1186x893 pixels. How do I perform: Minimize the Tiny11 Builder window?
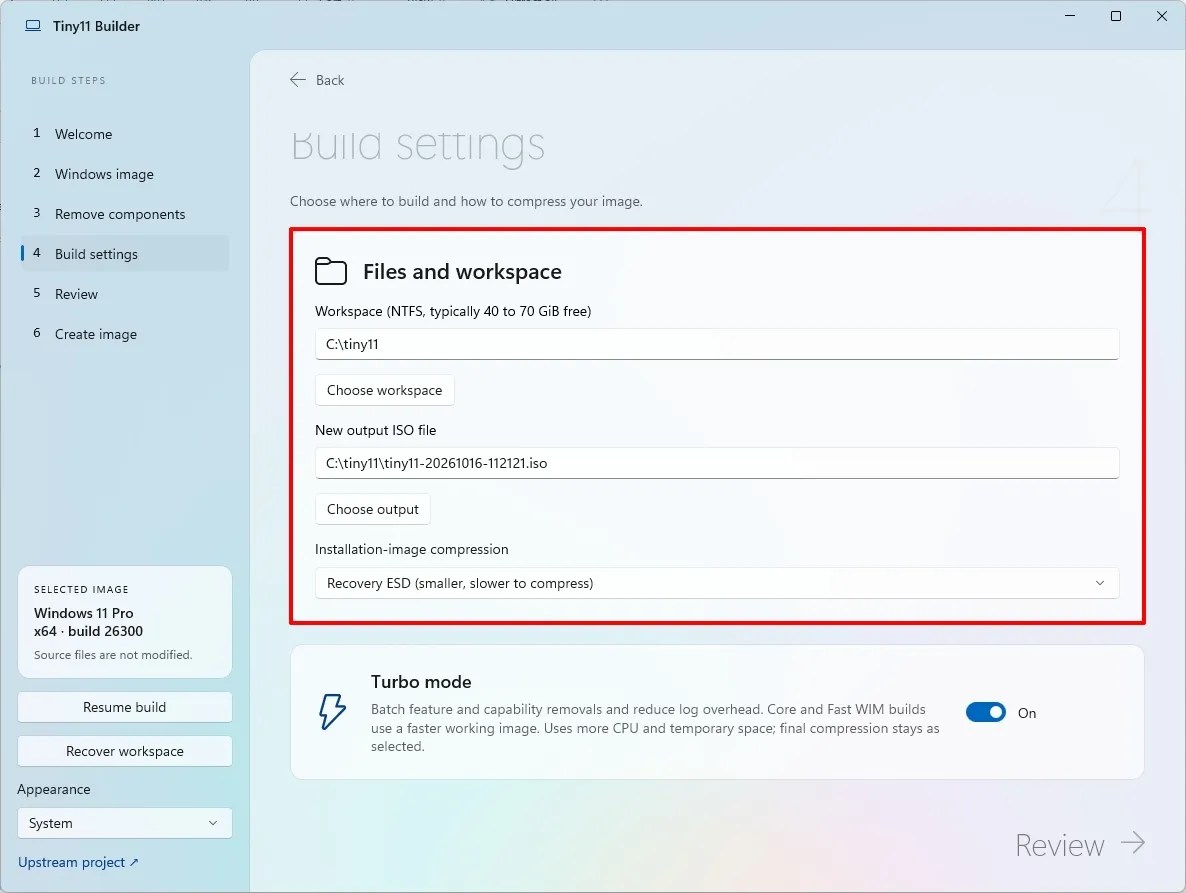(x=1070, y=16)
